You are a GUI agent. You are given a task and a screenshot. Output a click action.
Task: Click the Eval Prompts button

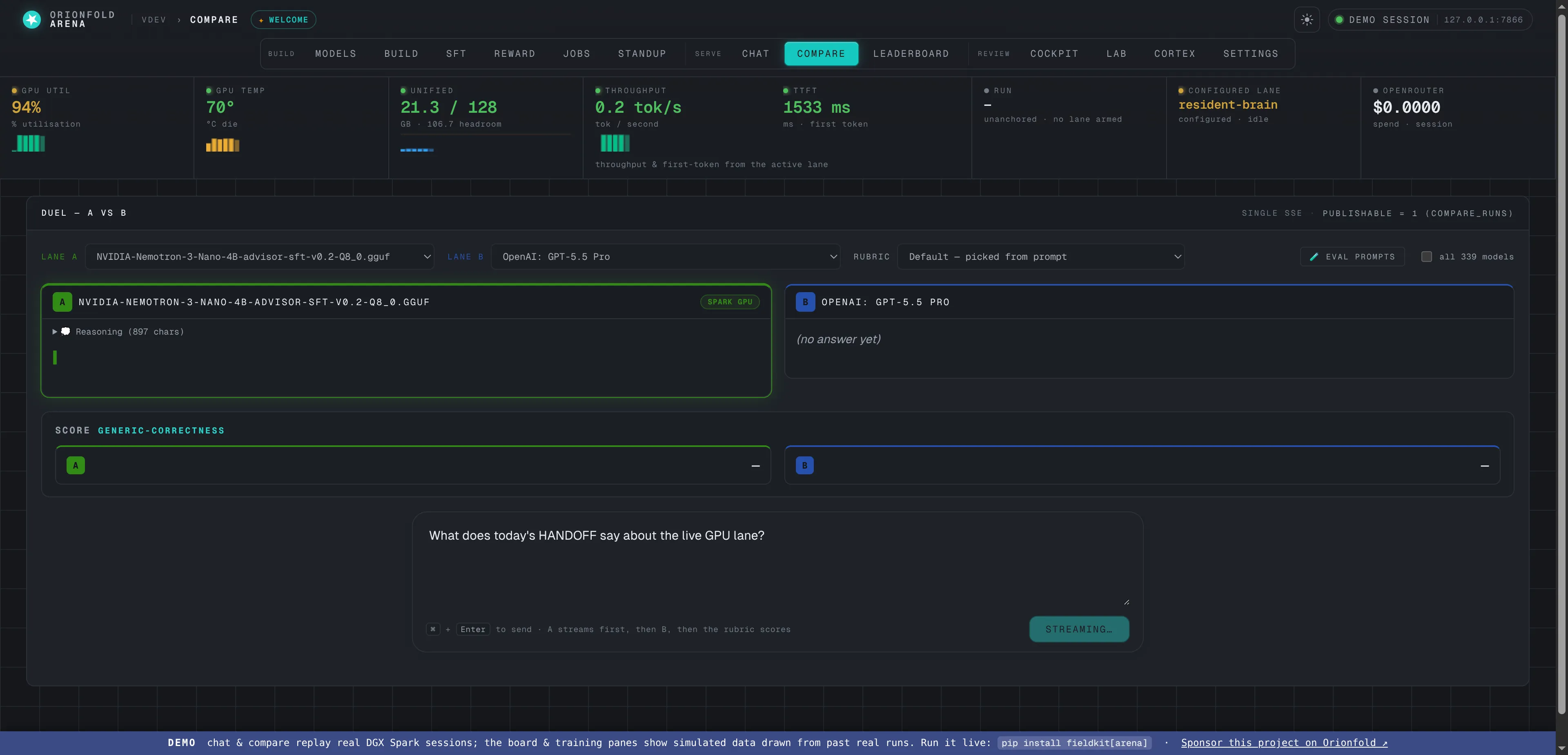[x=1352, y=257]
